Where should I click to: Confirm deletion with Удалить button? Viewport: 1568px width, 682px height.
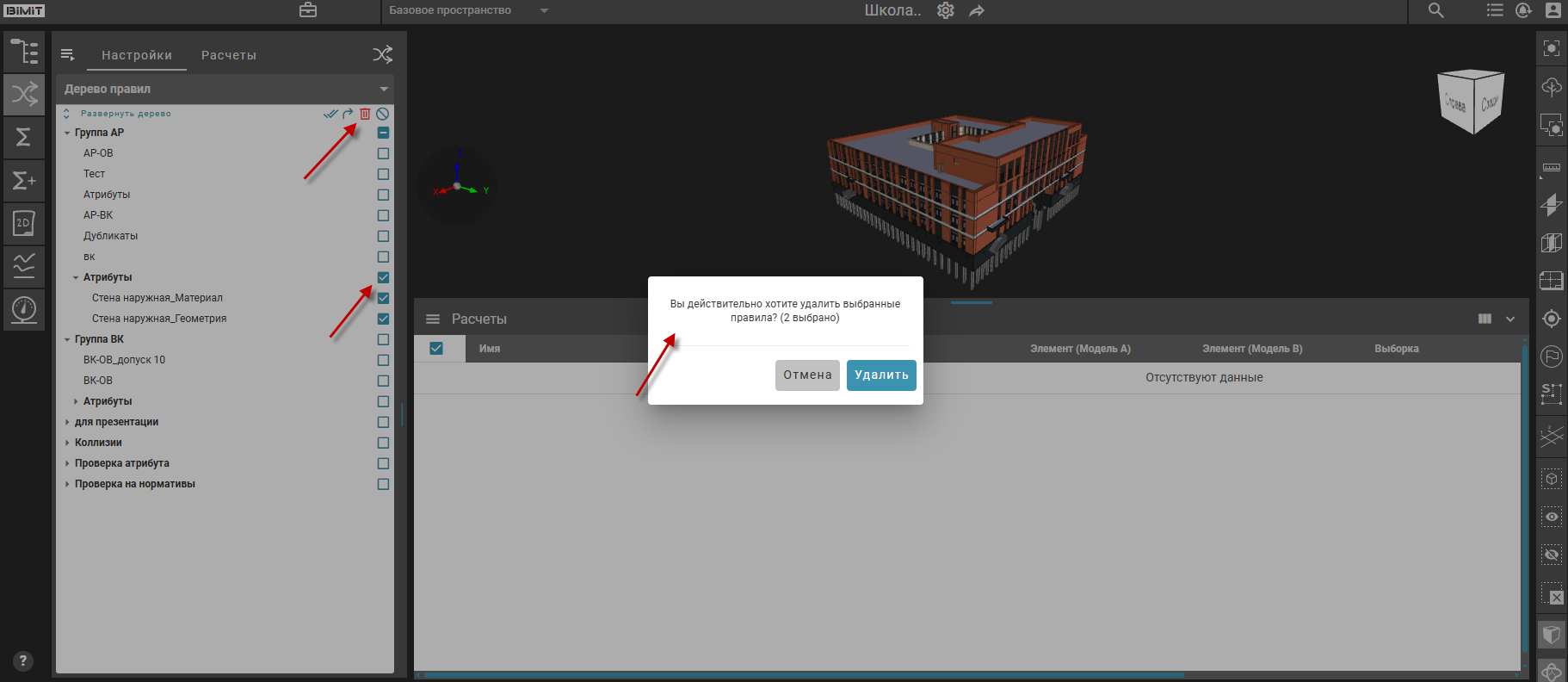(x=880, y=375)
